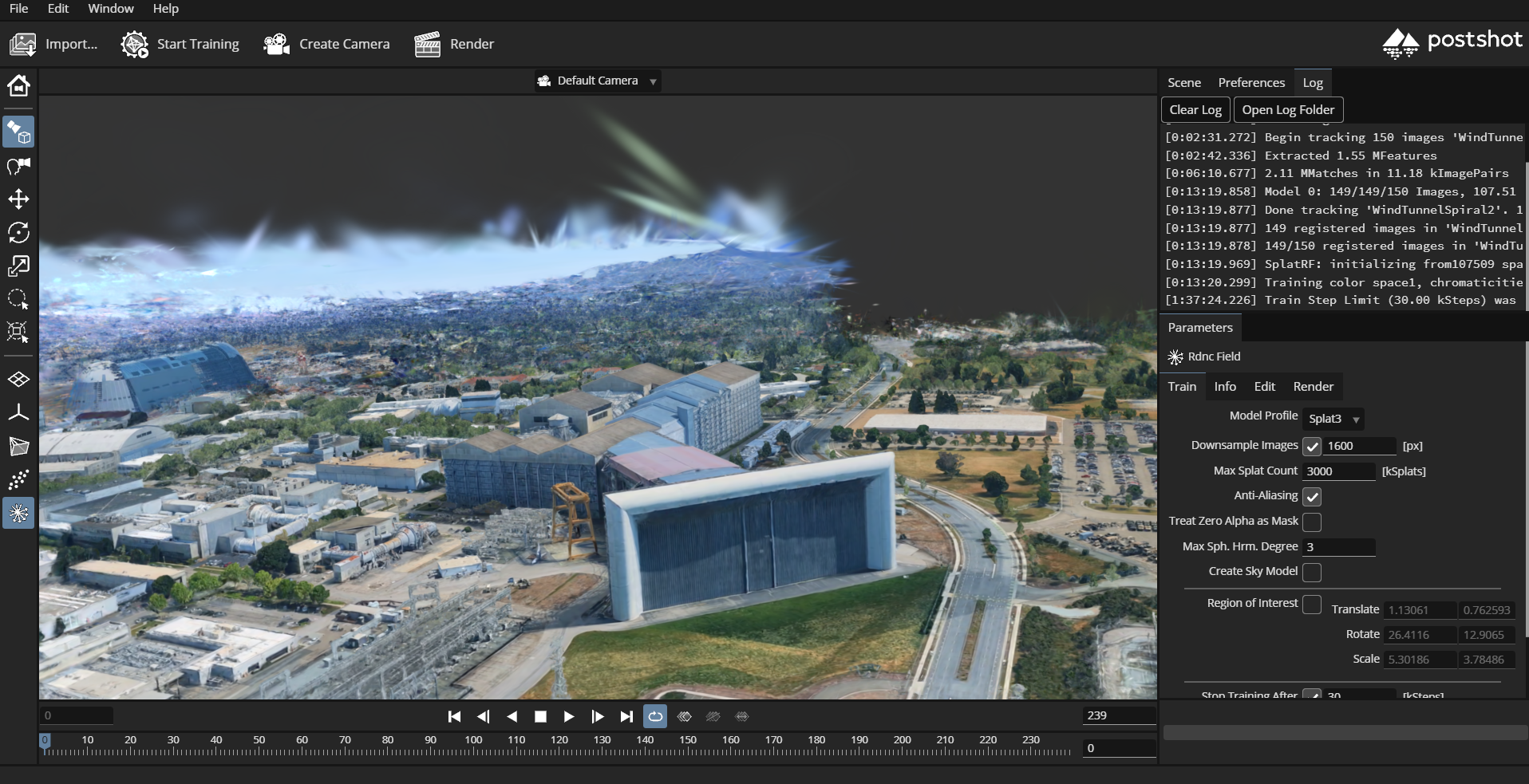Toggle the camera frustum display icon
The image size is (1529, 784).
coord(18,447)
